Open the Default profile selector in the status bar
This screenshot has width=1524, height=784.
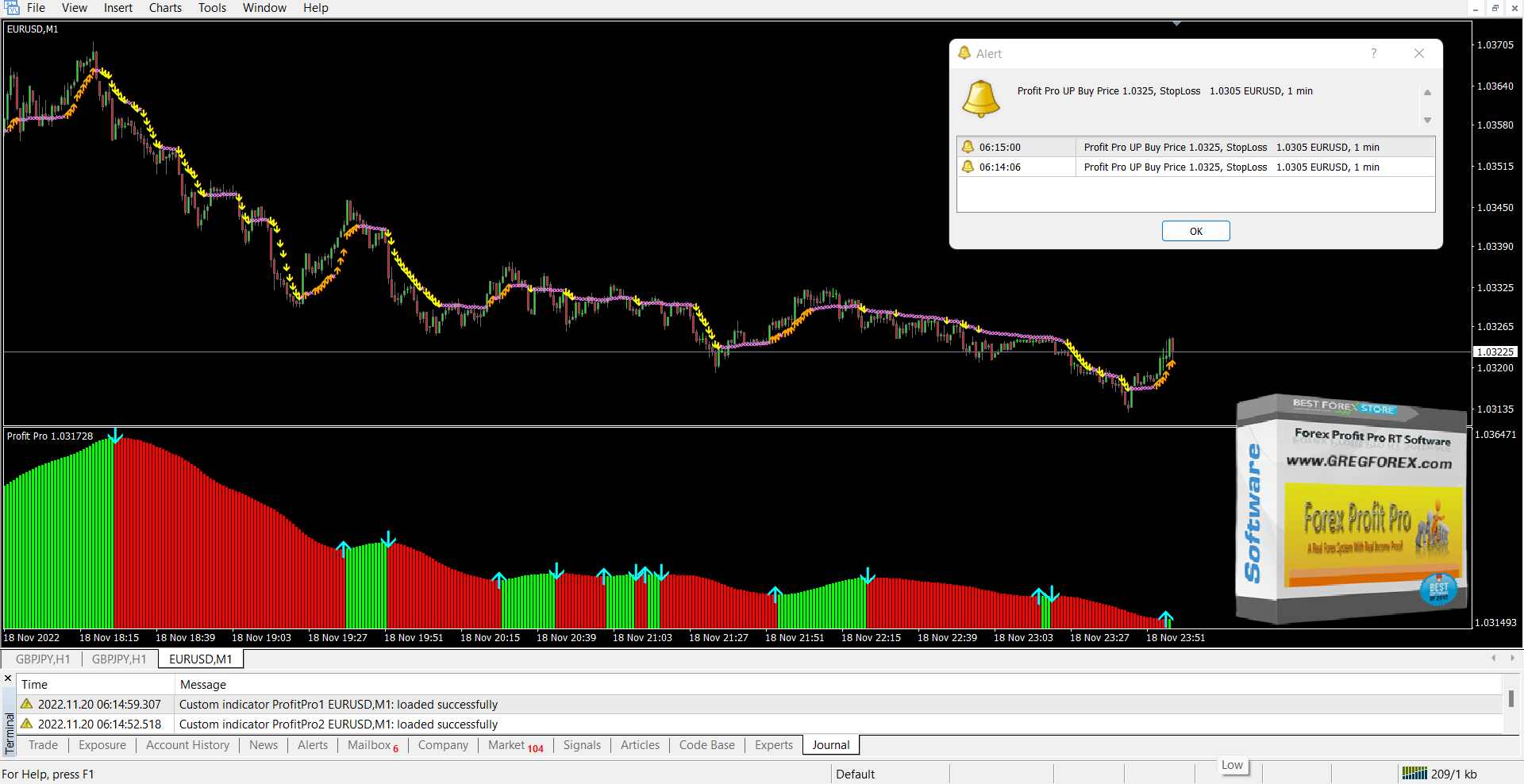[855, 774]
